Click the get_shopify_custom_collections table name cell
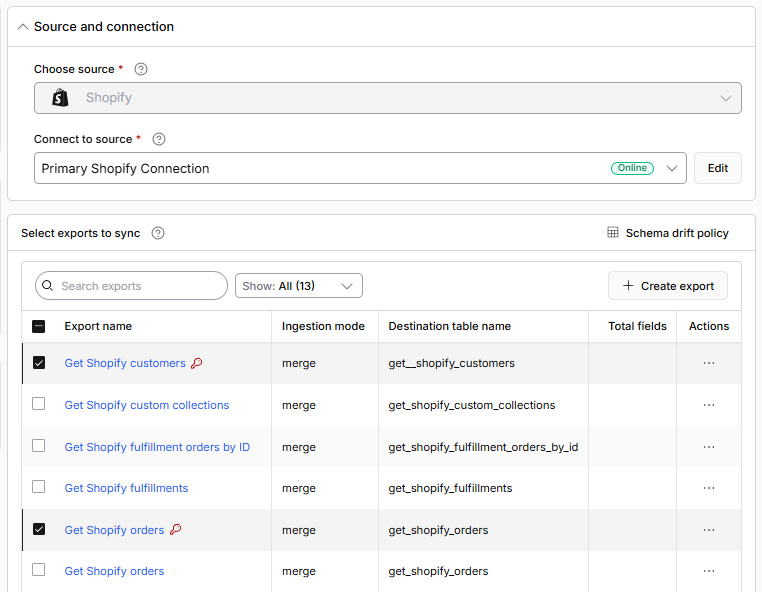Image resolution: width=762 pixels, height=592 pixels. click(471, 405)
